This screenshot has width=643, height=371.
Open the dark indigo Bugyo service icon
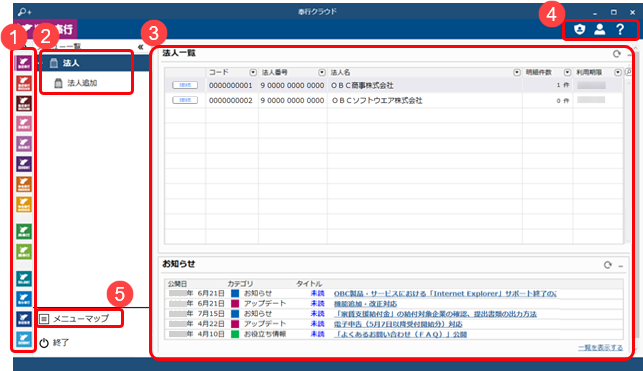click(x=24, y=164)
